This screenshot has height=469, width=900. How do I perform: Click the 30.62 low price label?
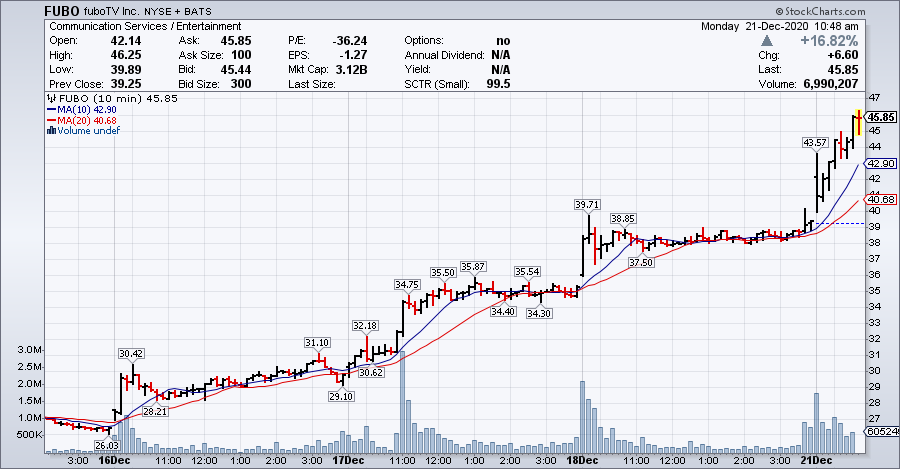371,372
